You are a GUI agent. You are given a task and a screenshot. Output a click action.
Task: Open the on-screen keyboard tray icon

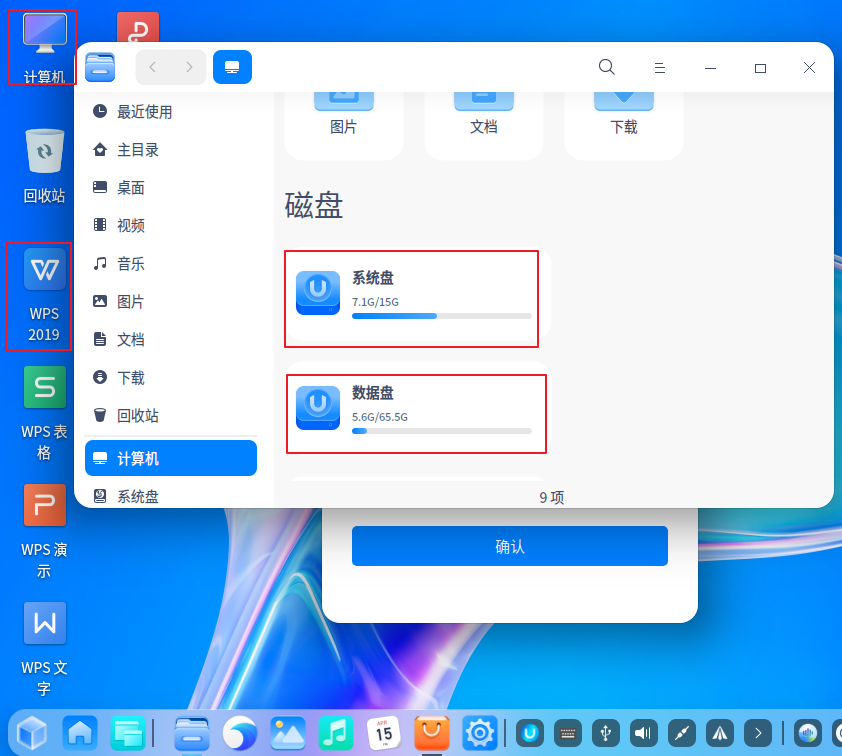point(568,733)
